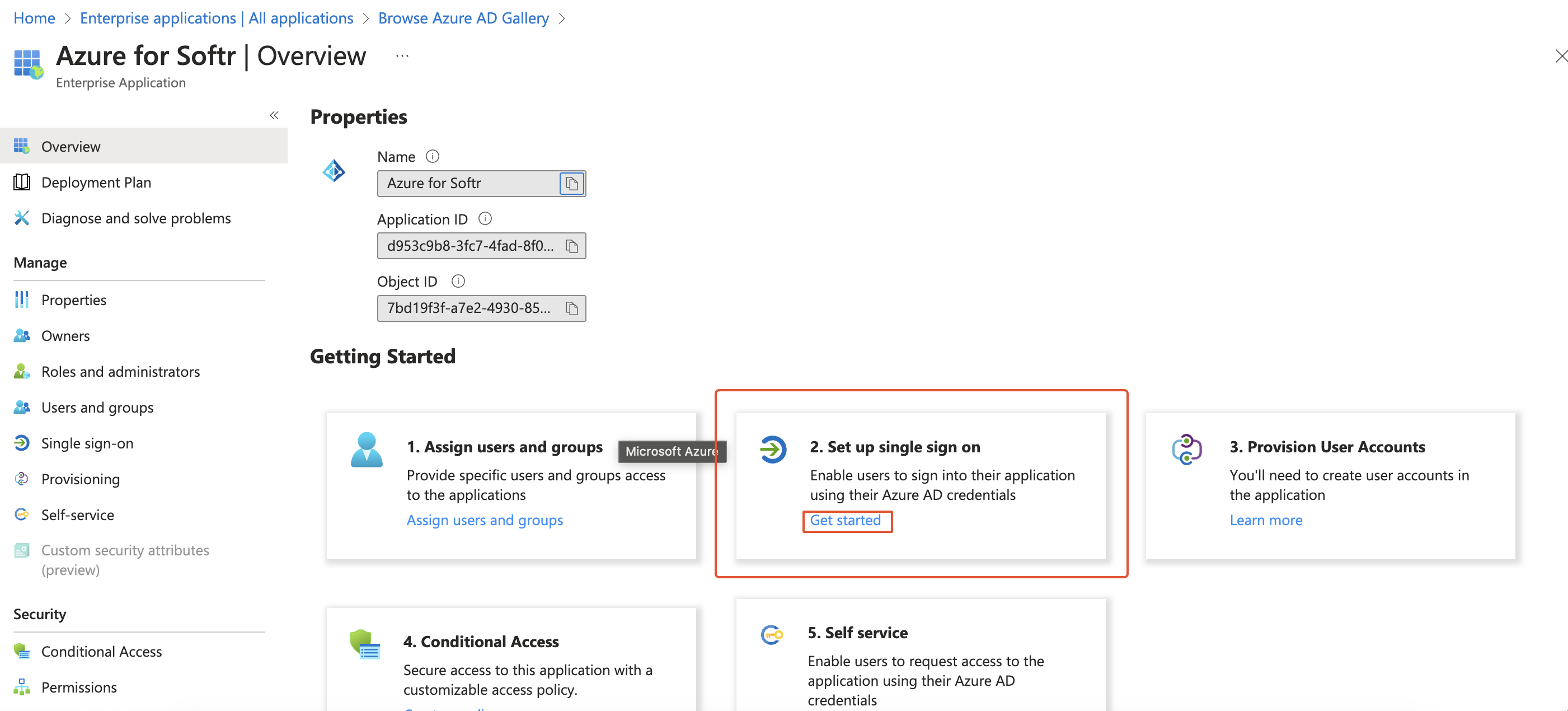Click the Deployment Plan book icon

[22, 182]
